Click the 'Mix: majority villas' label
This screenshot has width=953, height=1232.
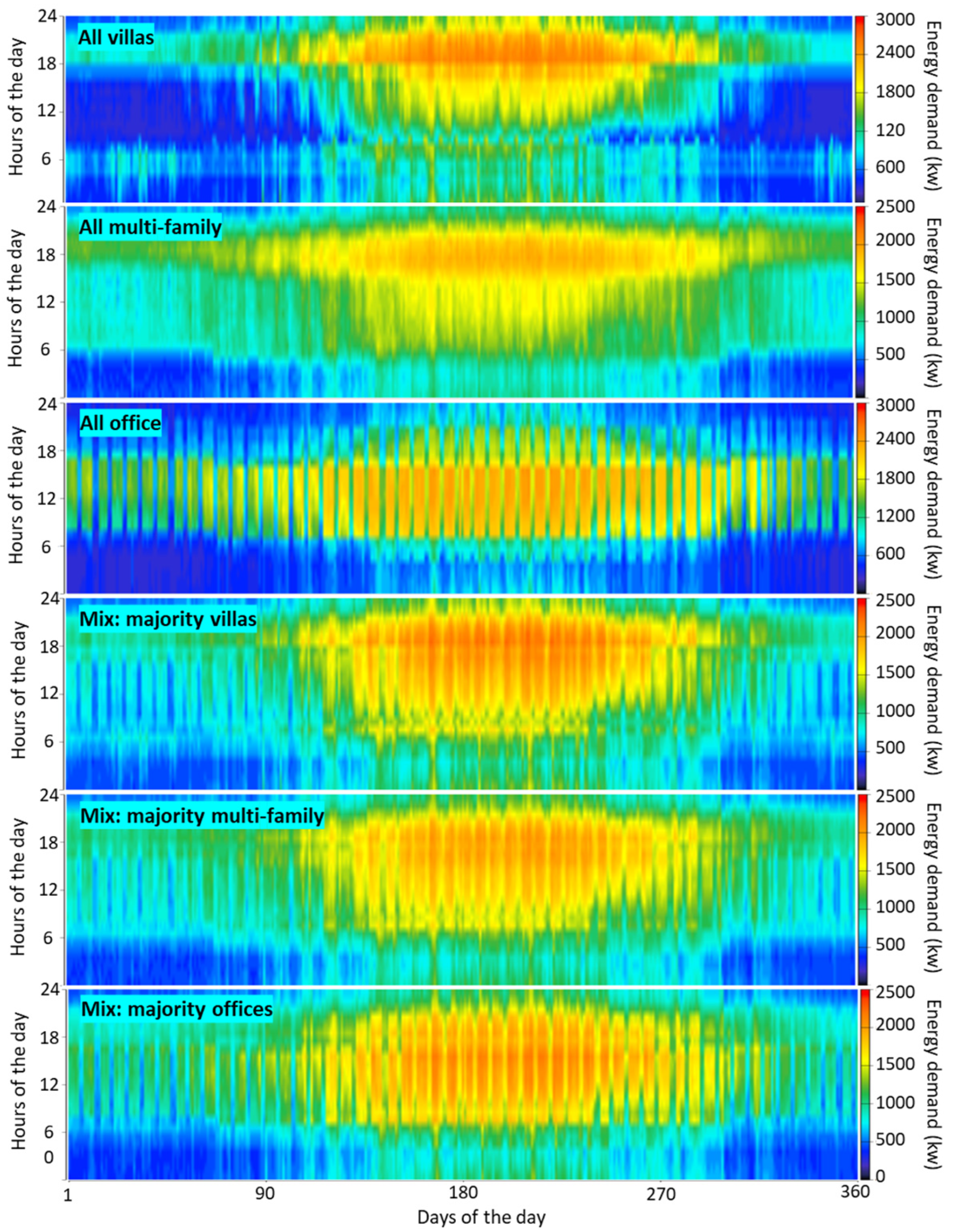pos(168,620)
